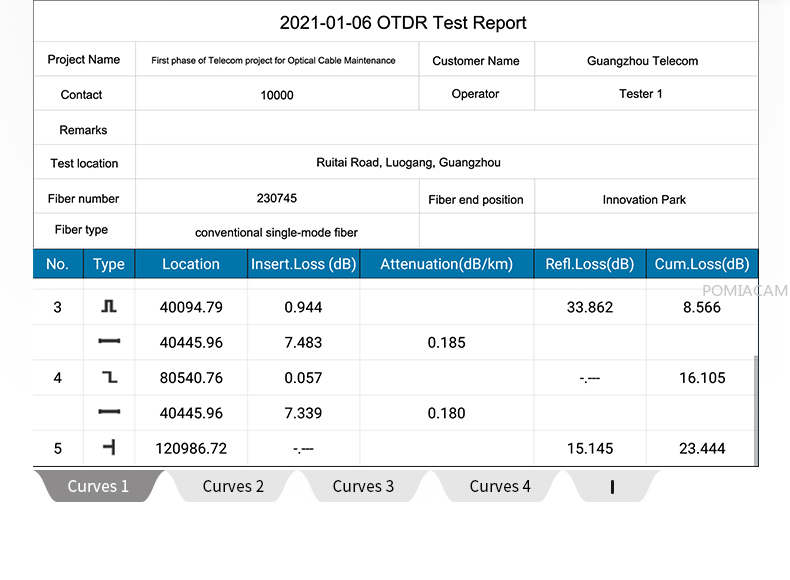The height and width of the screenshot is (580, 790).
Task: Go to the Curves 4 tab
Action: 500,487
